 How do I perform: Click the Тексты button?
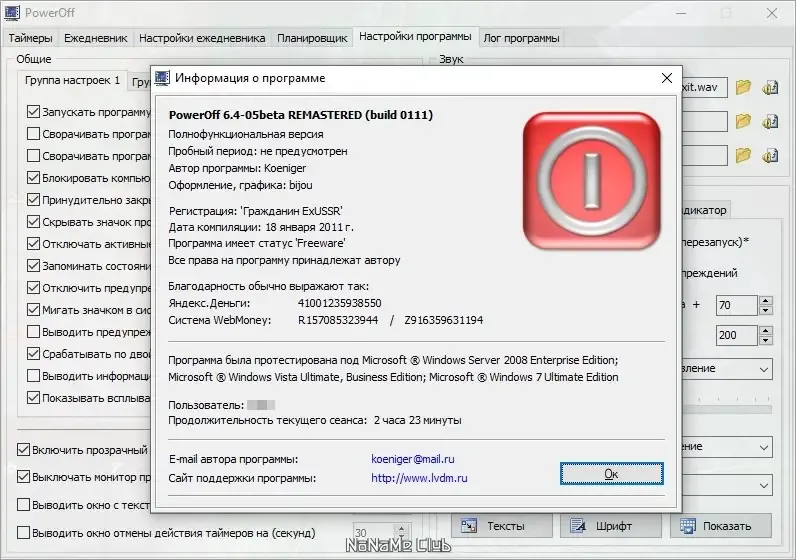coord(502,526)
